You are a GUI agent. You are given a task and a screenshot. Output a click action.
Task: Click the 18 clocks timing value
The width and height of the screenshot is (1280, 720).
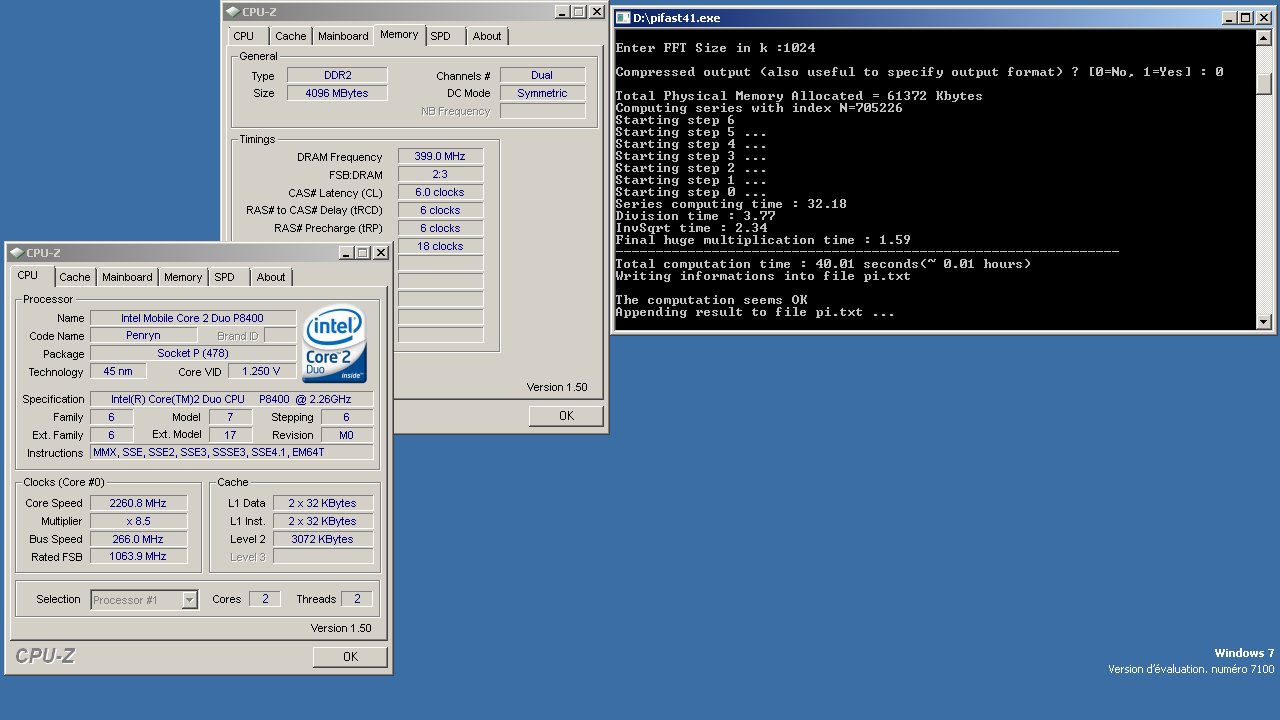(440, 246)
